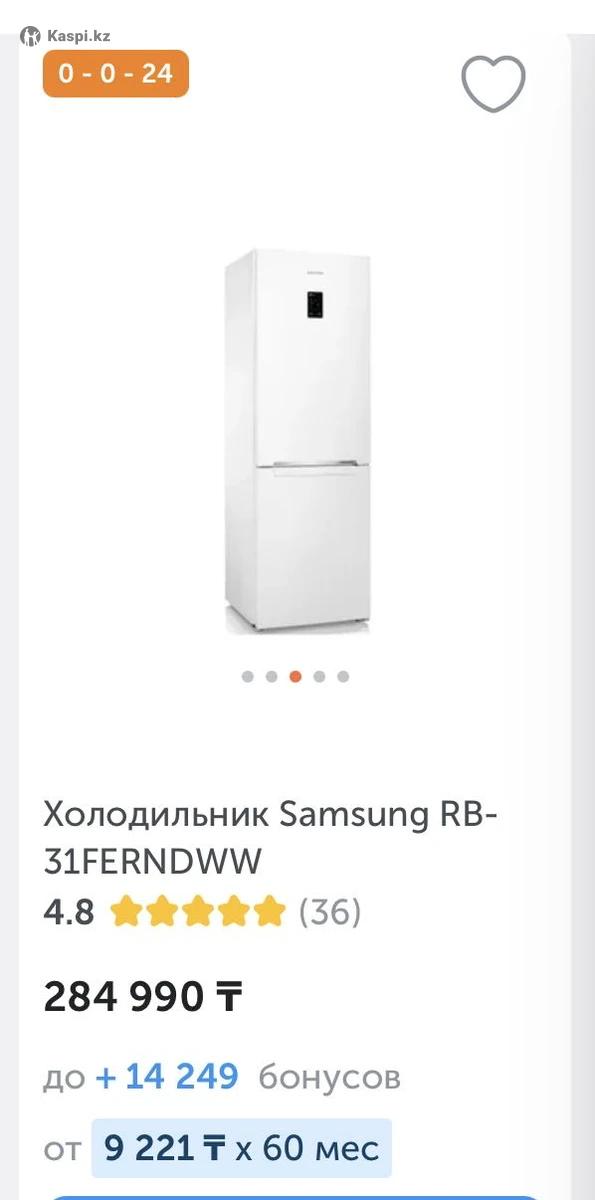
Task: Tap the 284 990 ₸ price
Action: pyautogui.click(x=143, y=996)
